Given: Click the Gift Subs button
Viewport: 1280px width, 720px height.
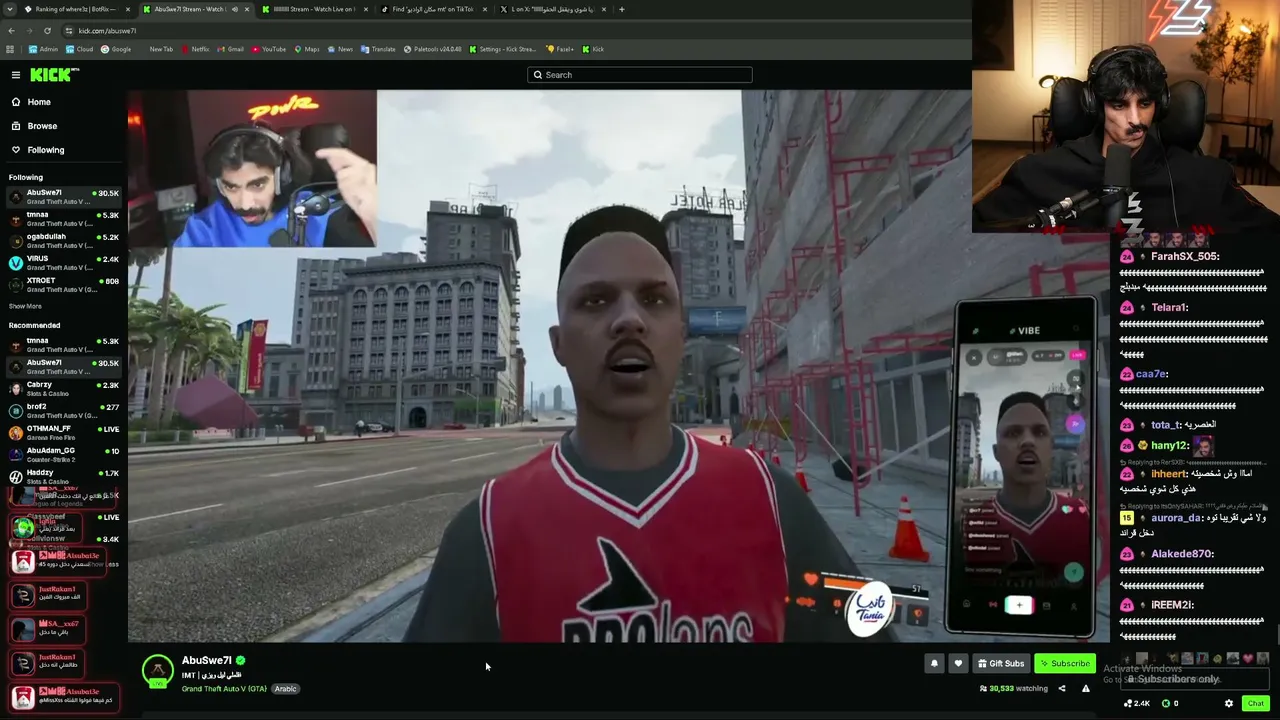Looking at the screenshot, I should point(1001,663).
